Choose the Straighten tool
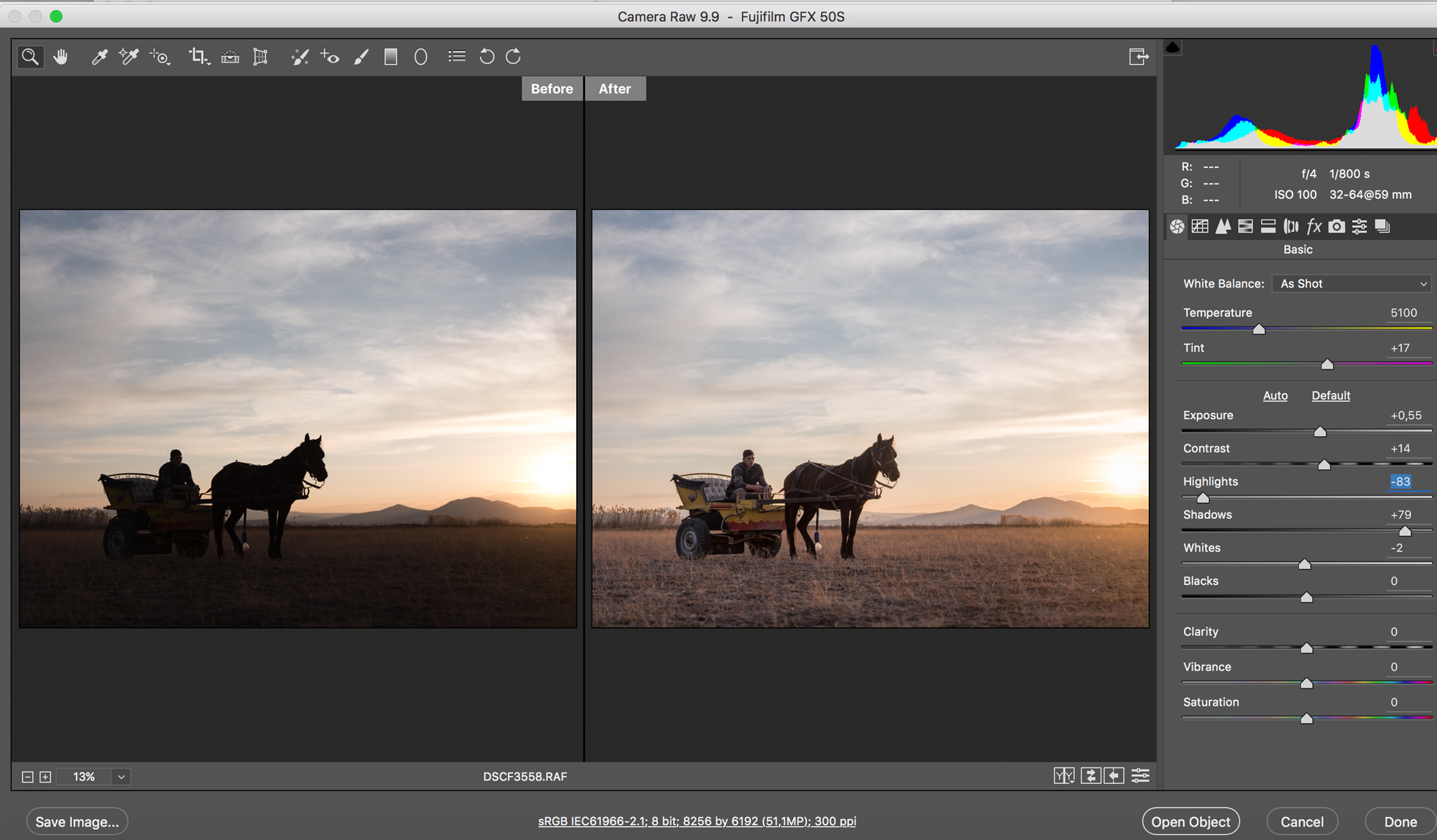The height and width of the screenshot is (840, 1437). coord(230,57)
